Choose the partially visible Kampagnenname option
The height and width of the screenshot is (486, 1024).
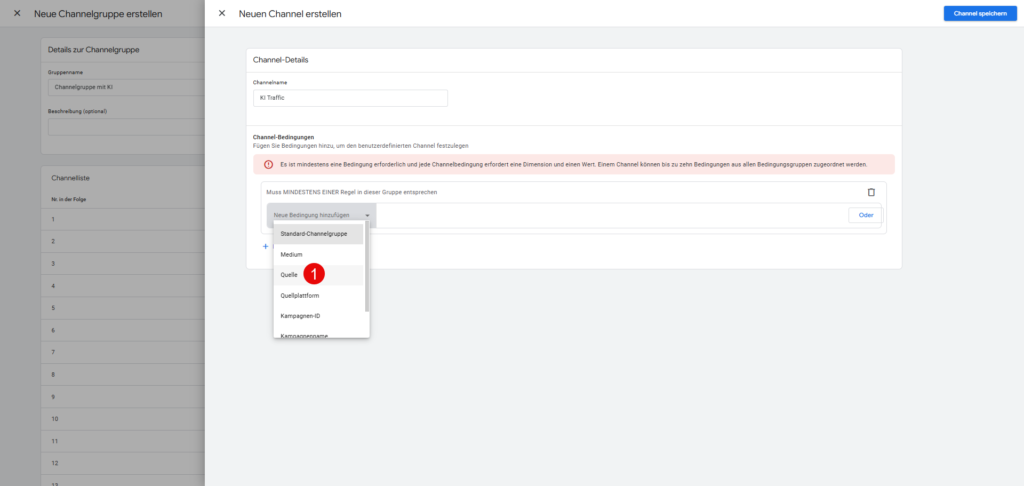tap(304, 334)
